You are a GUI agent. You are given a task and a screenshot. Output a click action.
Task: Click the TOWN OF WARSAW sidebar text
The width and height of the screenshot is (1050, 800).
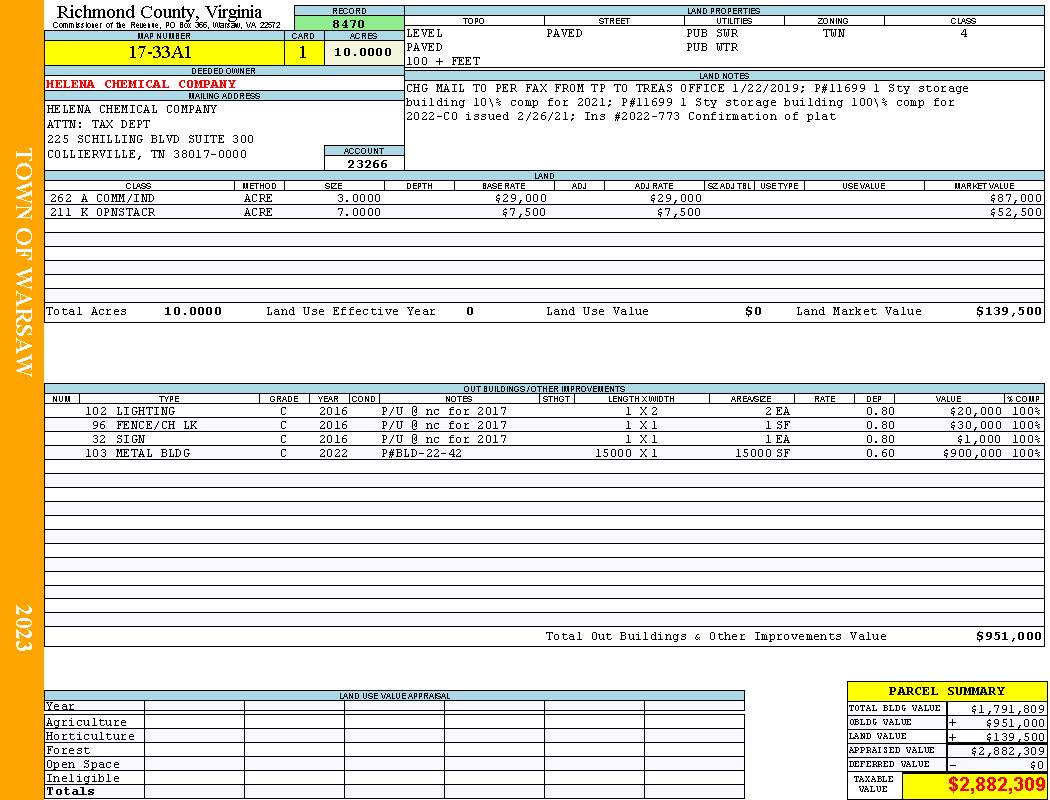pos(22,262)
